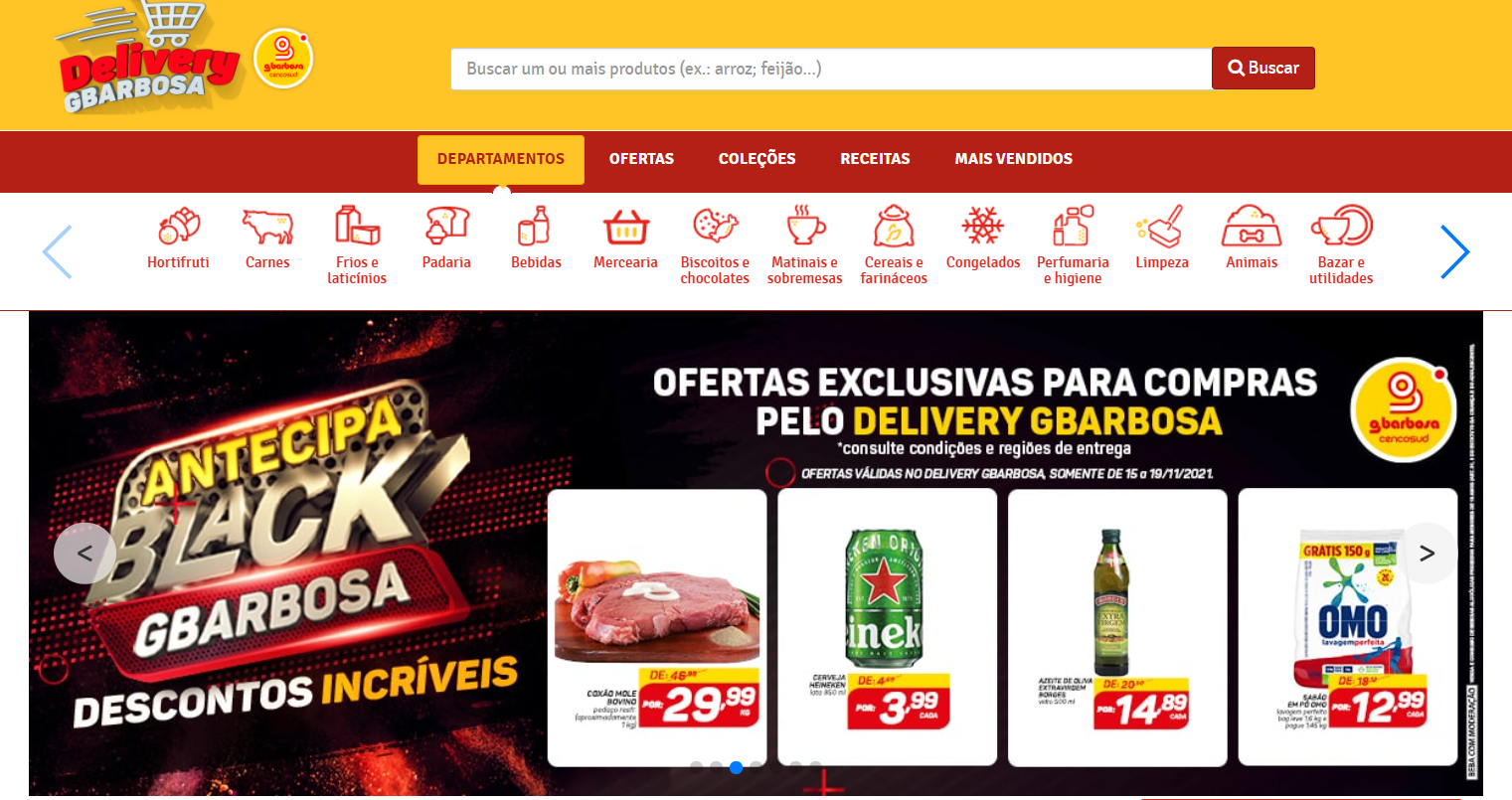Choose the Padaria bread icon
Viewport: 1512px width, 800px height.
[x=446, y=226]
